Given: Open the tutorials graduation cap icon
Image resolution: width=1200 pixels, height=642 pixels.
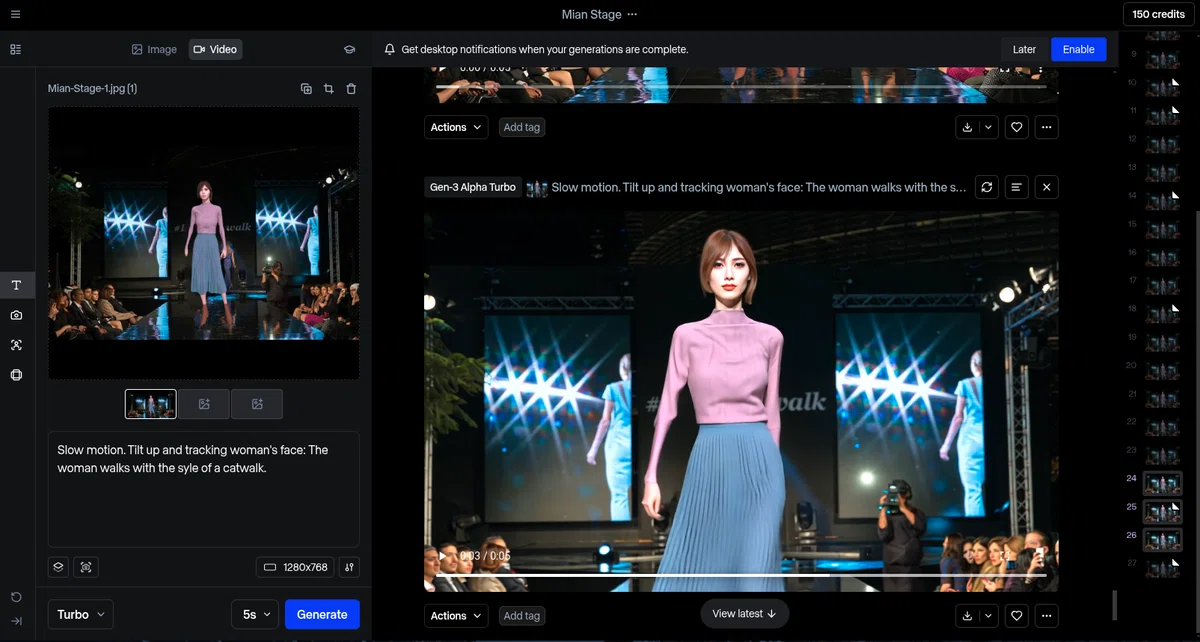Looking at the screenshot, I should click(x=349, y=49).
